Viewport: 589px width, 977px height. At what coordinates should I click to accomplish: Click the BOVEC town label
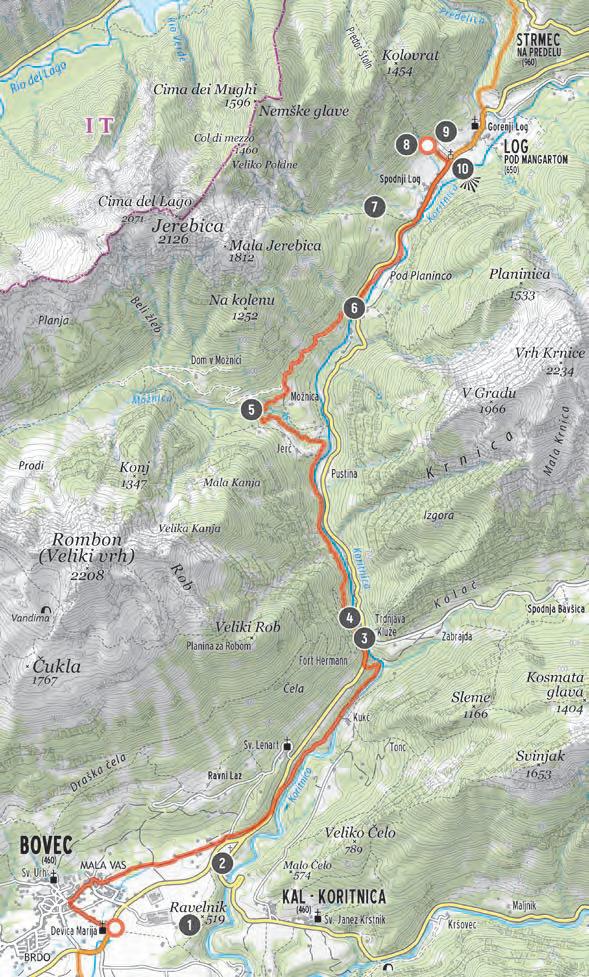(46, 846)
